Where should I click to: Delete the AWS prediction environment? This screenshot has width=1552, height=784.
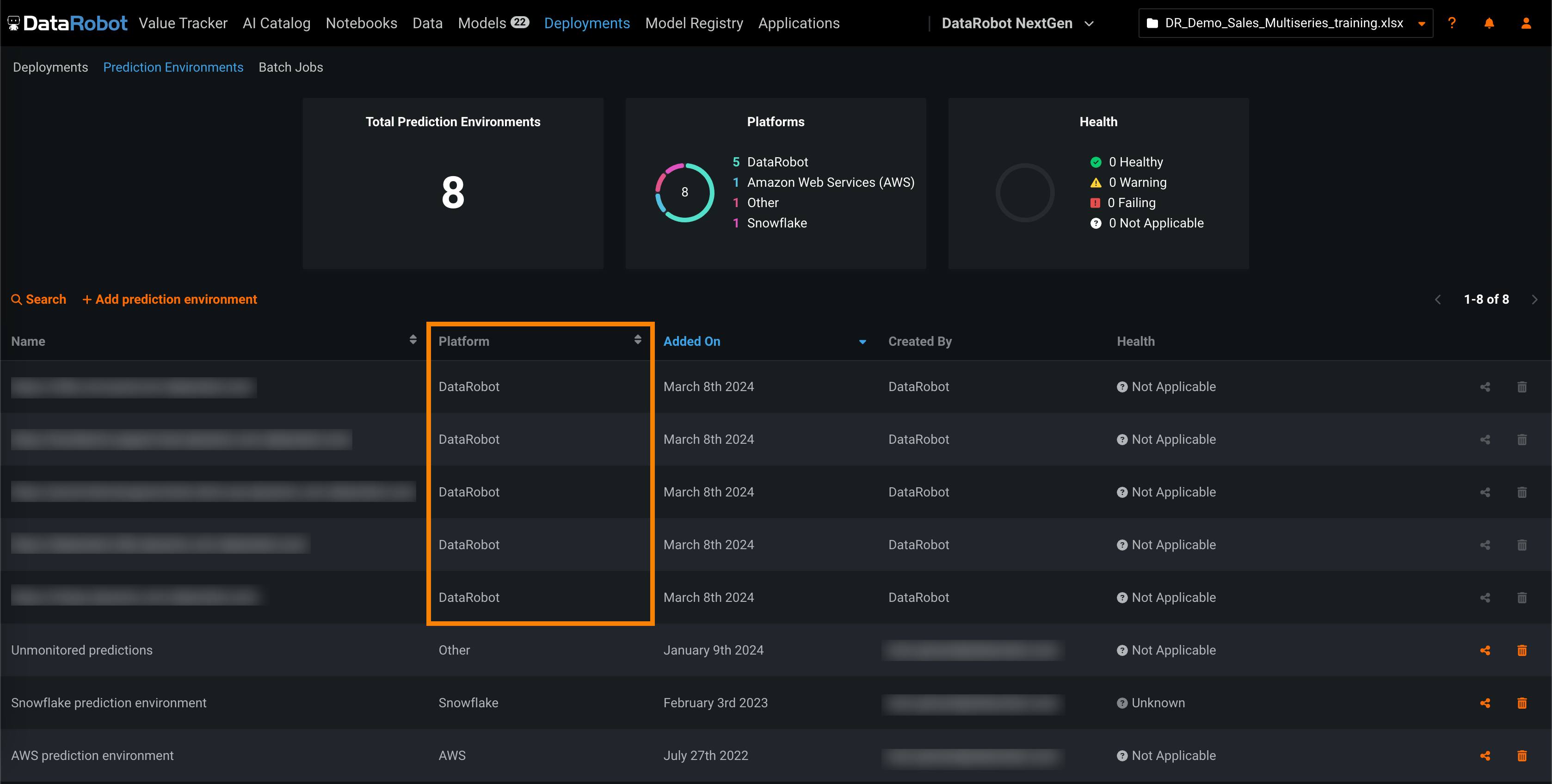pyautogui.click(x=1522, y=756)
